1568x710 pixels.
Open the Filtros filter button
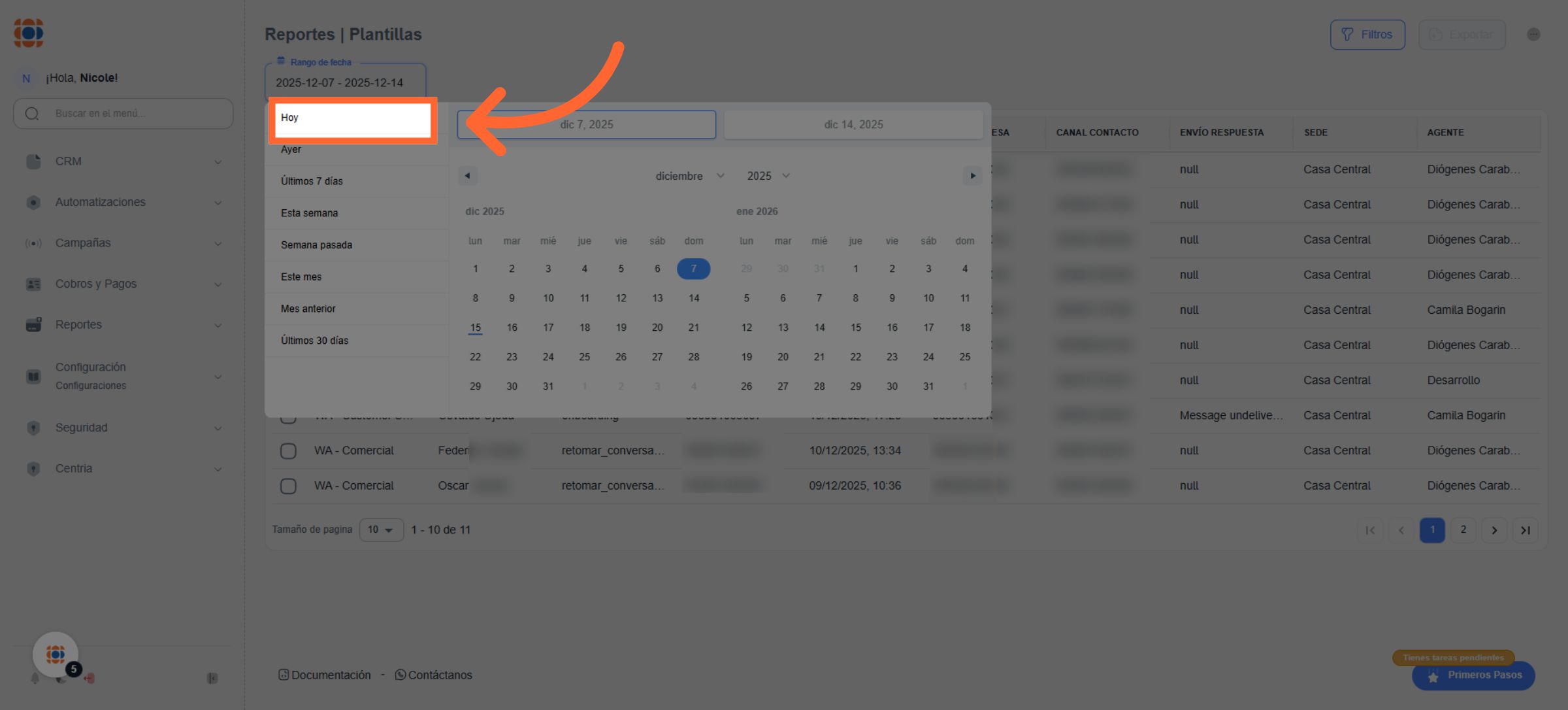[1367, 35]
